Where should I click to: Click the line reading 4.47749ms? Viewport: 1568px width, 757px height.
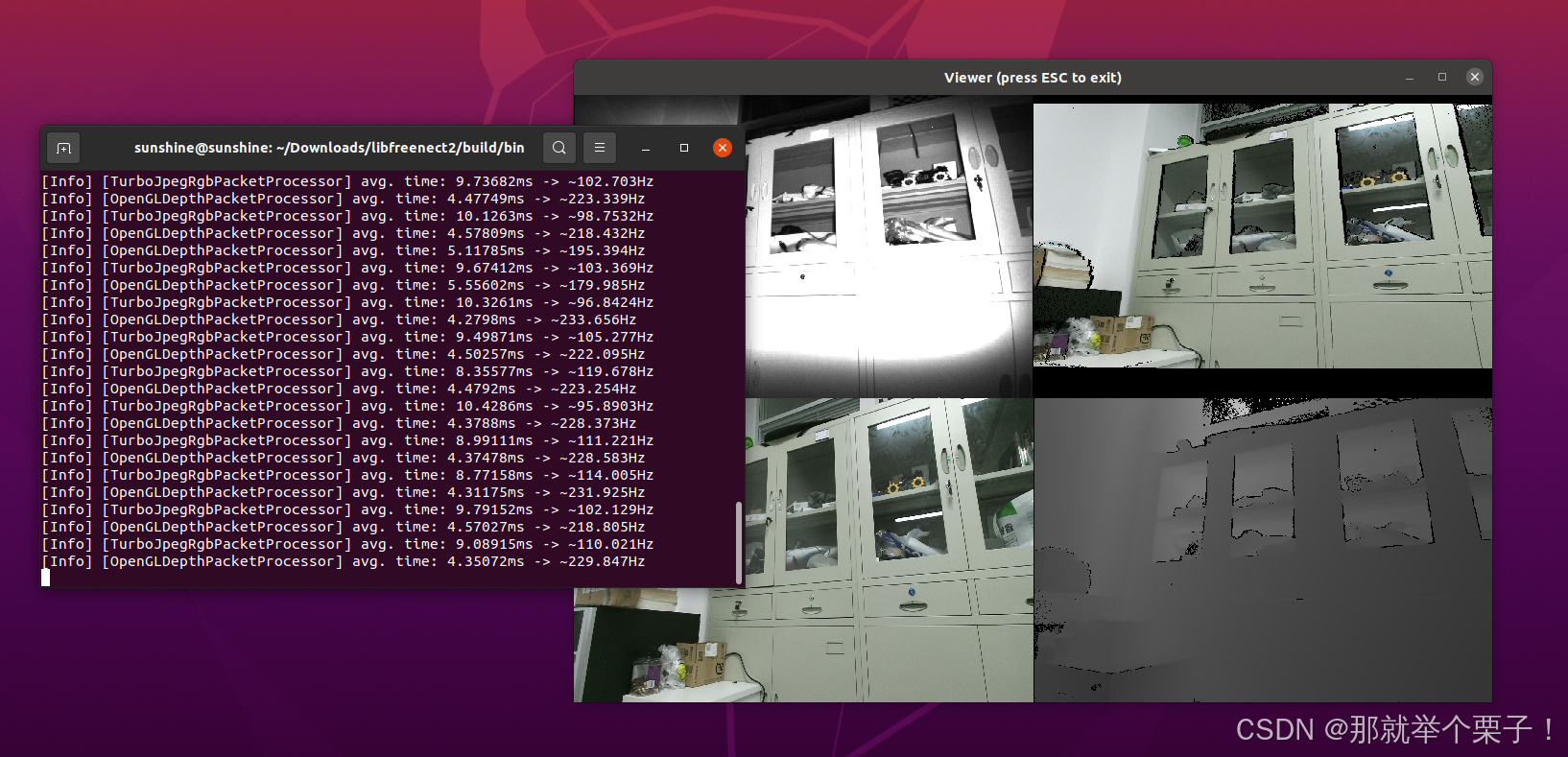(344, 199)
